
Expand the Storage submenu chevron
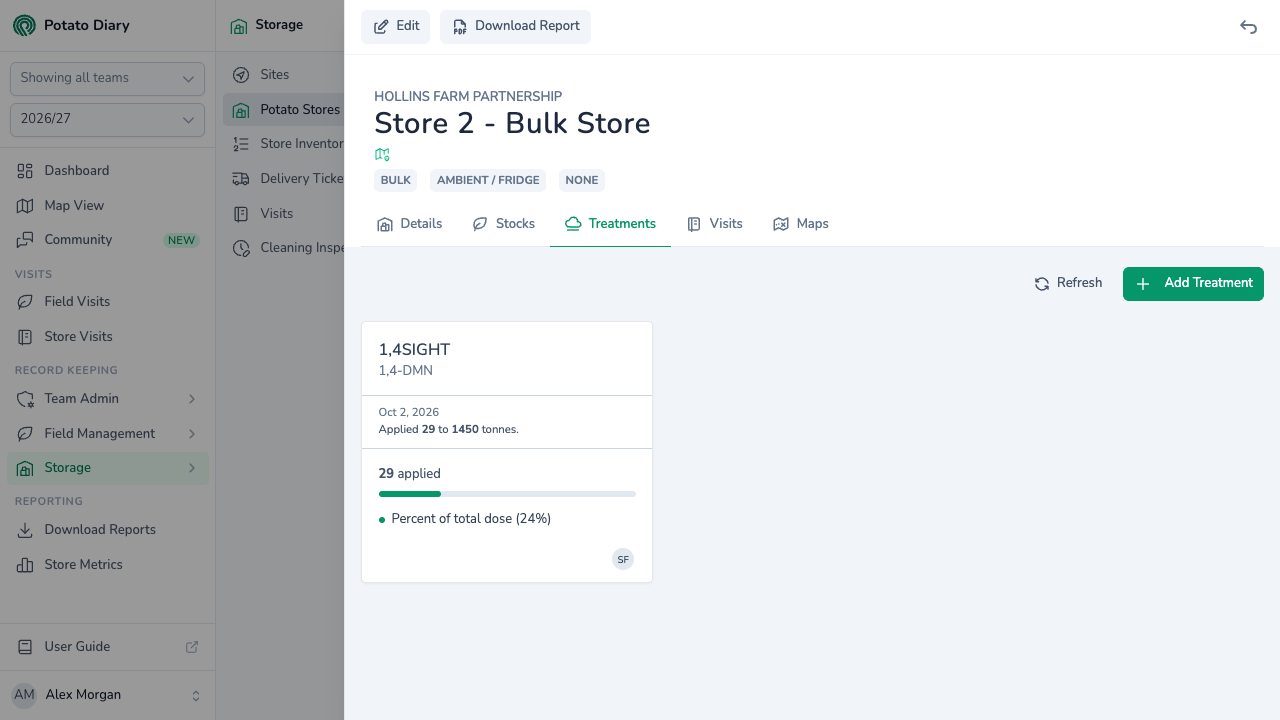tap(192, 468)
